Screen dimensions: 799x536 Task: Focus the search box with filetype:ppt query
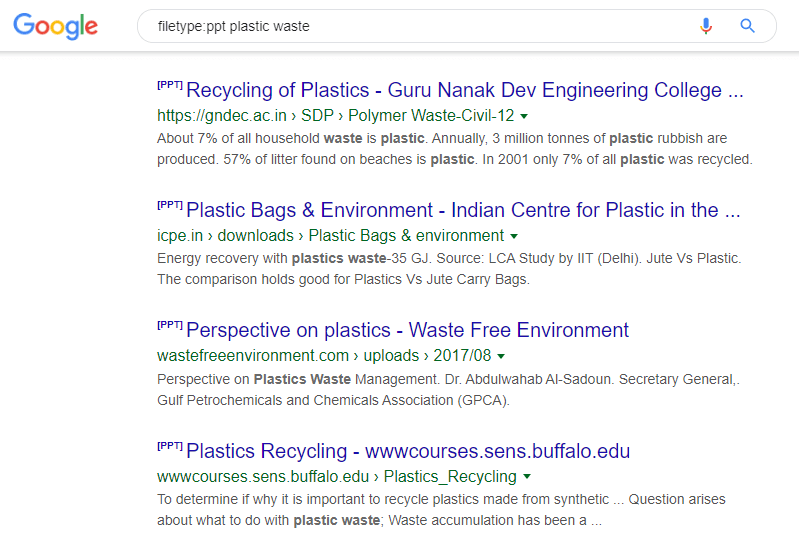pyautogui.click(x=418, y=26)
